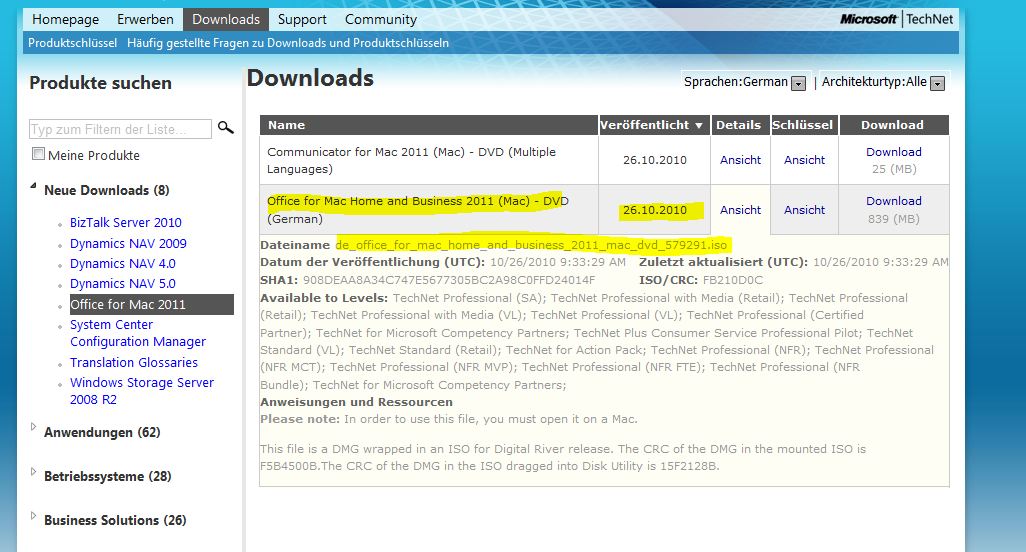
Task: Open the Community tab
Action: click(x=381, y=19)
